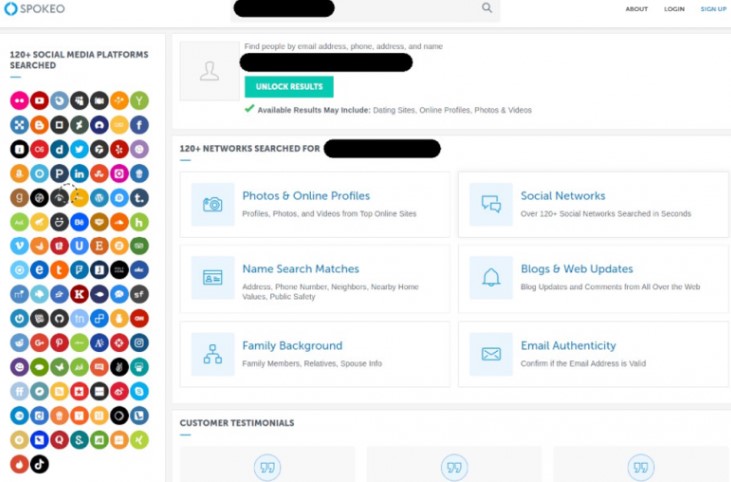Open the Login page
The height and width of the screenshot is (482, 731).
click(674, 9)
